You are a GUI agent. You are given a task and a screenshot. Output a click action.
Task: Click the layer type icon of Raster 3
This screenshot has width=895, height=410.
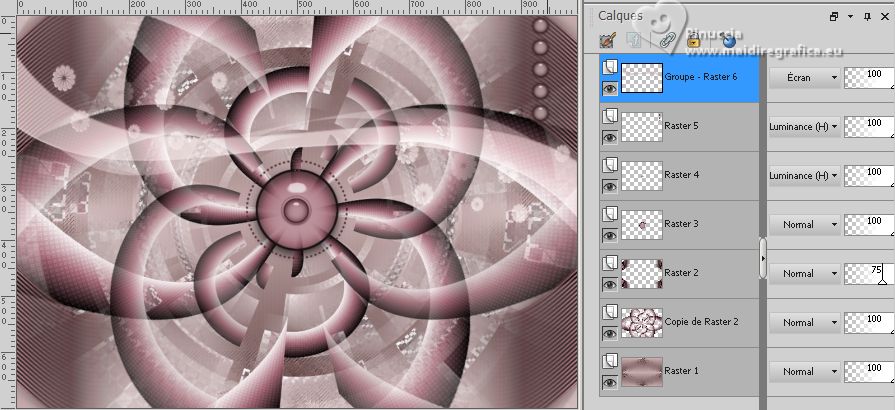610,215
